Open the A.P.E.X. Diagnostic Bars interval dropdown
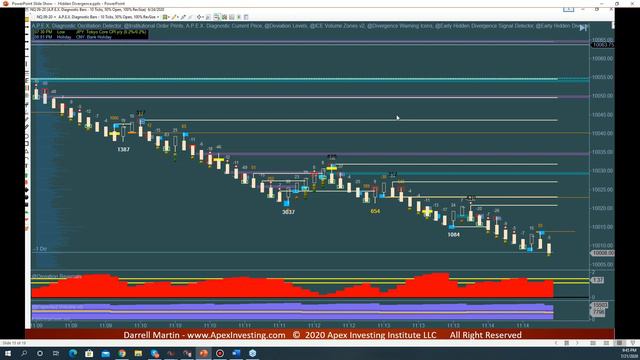 [x=109, y=17]
